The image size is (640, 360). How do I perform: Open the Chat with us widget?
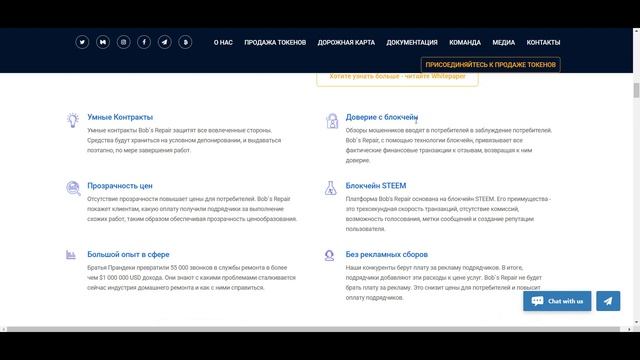[x=557, y=301]
